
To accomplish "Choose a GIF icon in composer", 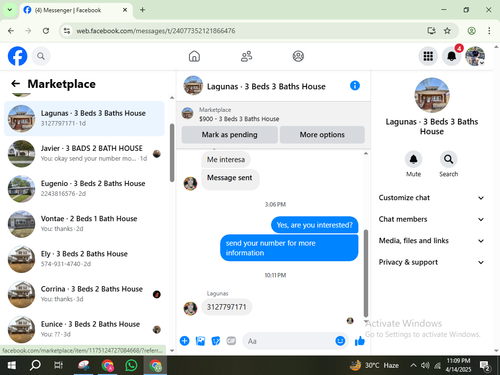I will click(x=231, y=341).
